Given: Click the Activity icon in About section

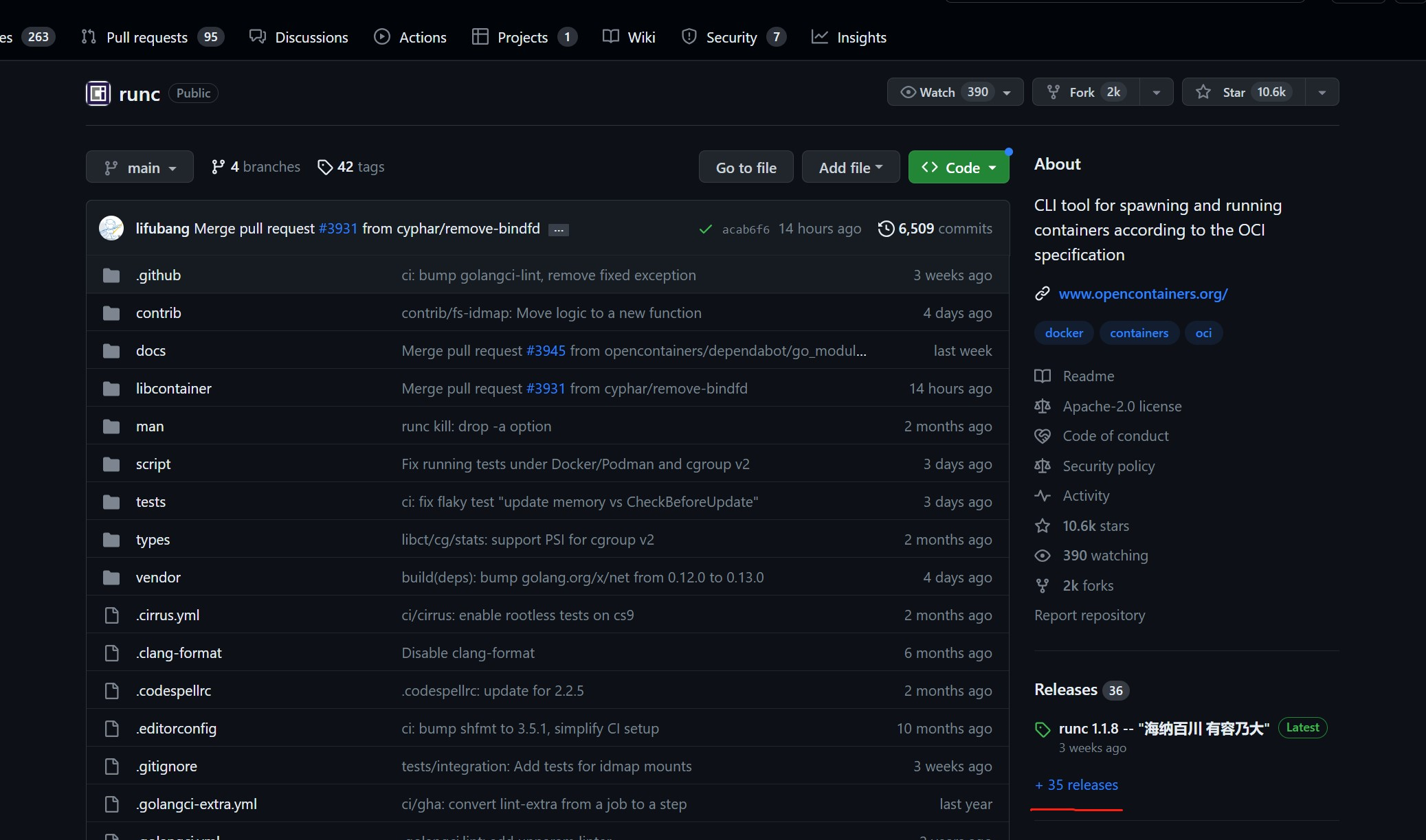Looking at the screenshot, I should pyautogui.click(x=1043, y=495).
